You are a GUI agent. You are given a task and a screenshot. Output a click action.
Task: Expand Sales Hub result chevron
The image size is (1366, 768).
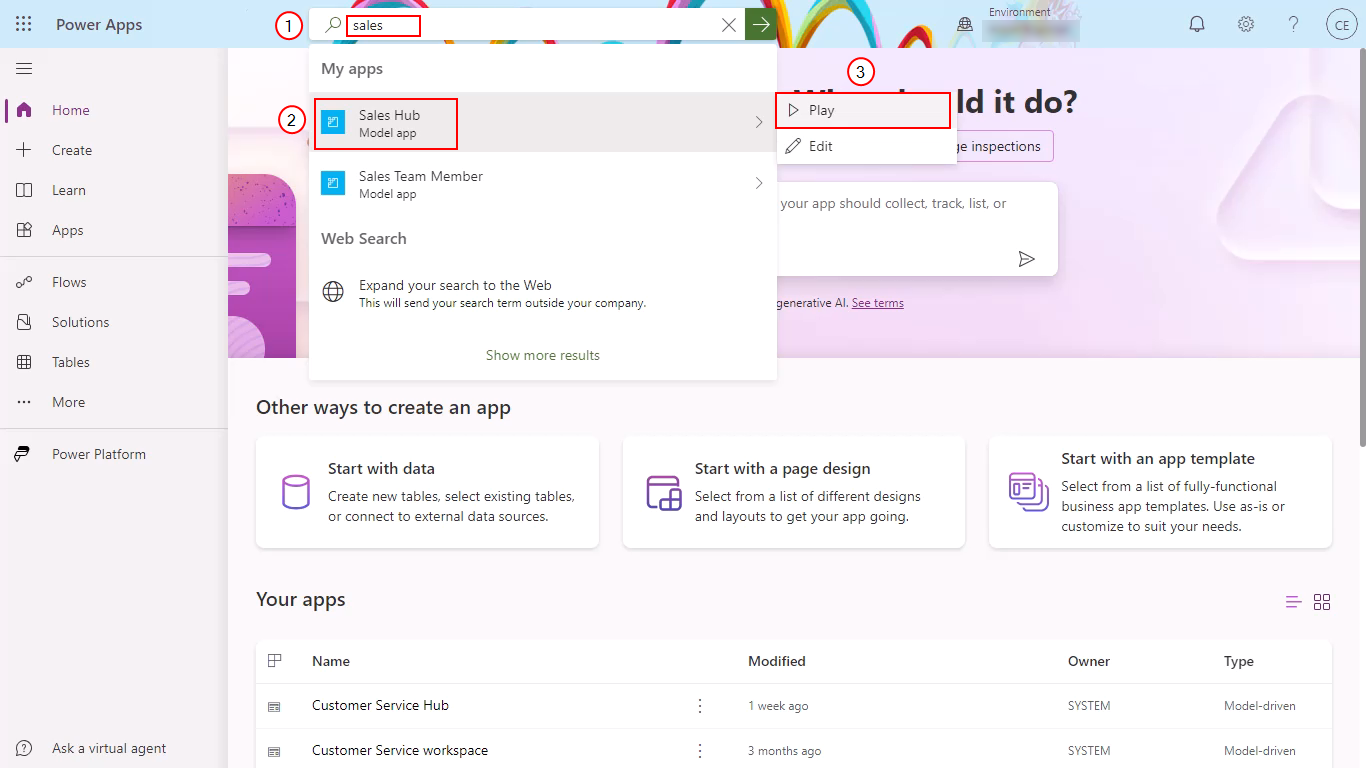[759, 122]
